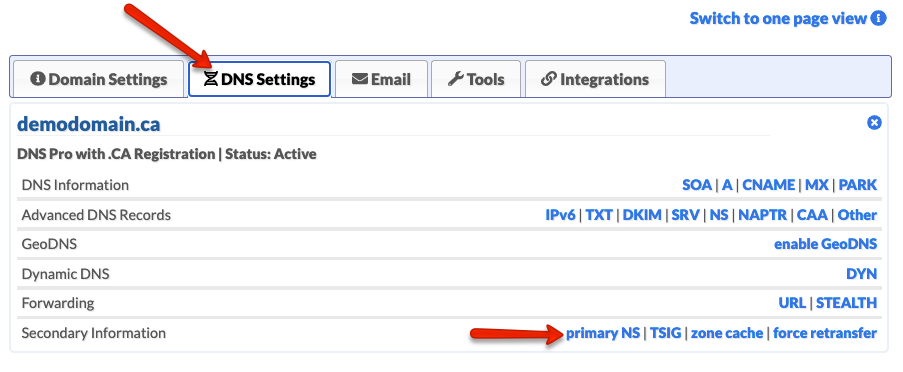Open the SOA record link
The width and height of the screenshot is (903, 372).
pyautogui.click(x=697, y=185)
